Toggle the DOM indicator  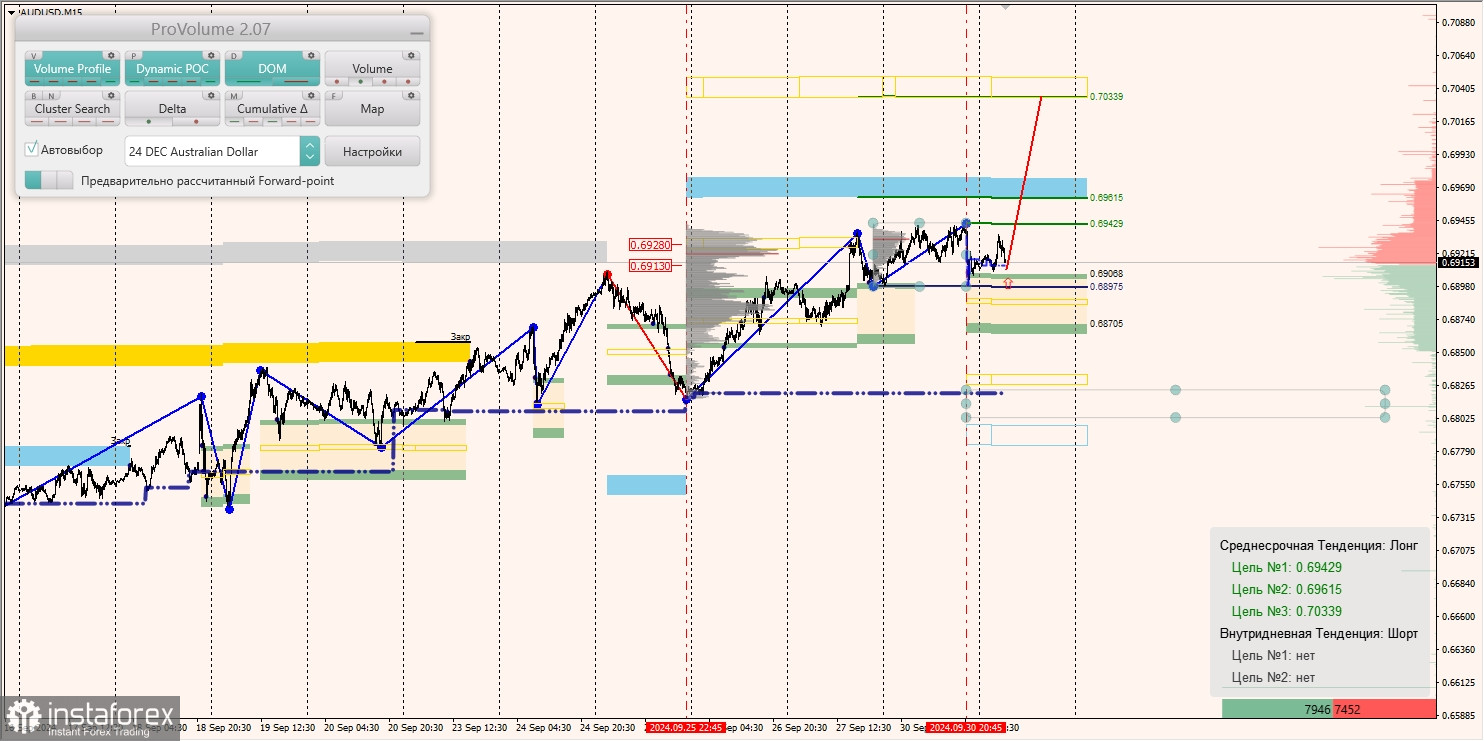272,69
